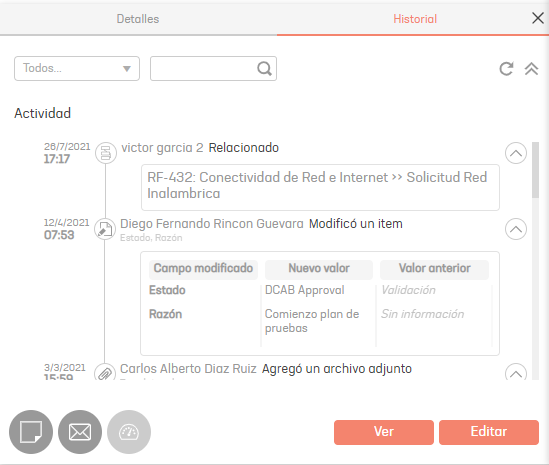The height and width of the screenshot is (465, 549).
Task: Click the Modificó un item edit timeline icon
Action: coord(105,229)
